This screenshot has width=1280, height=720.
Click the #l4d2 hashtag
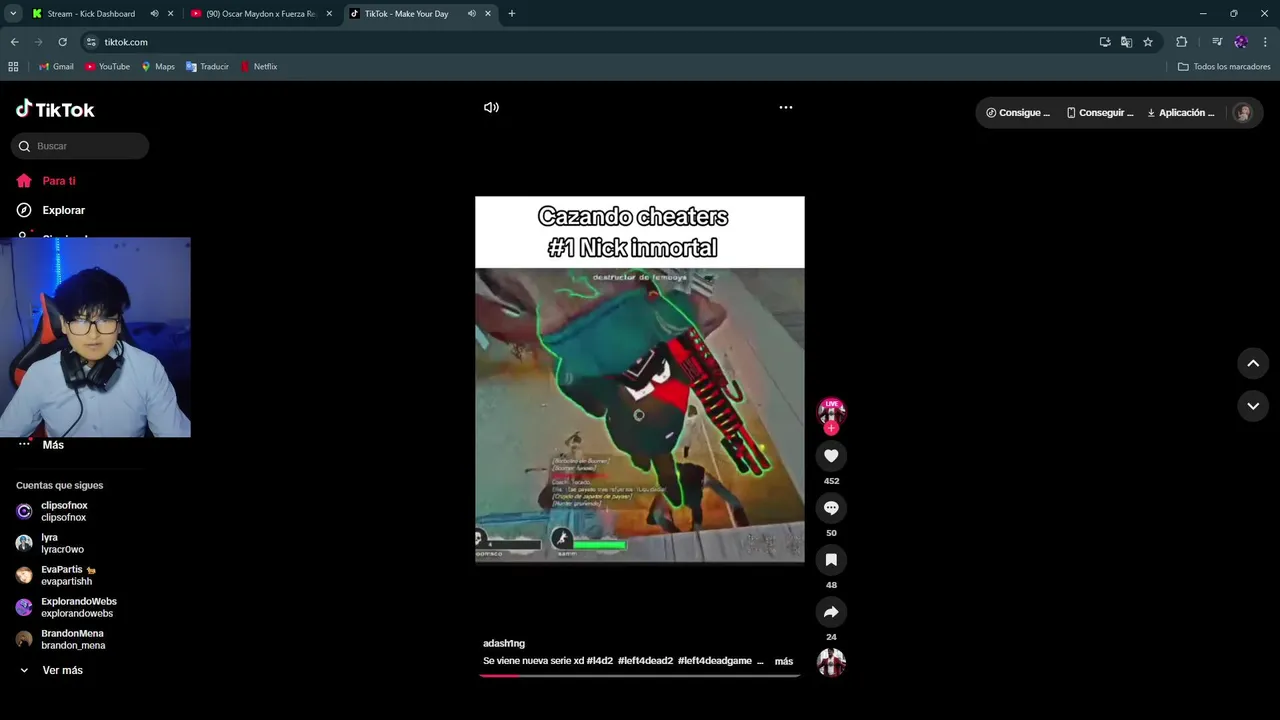click(x=599, y=661)
